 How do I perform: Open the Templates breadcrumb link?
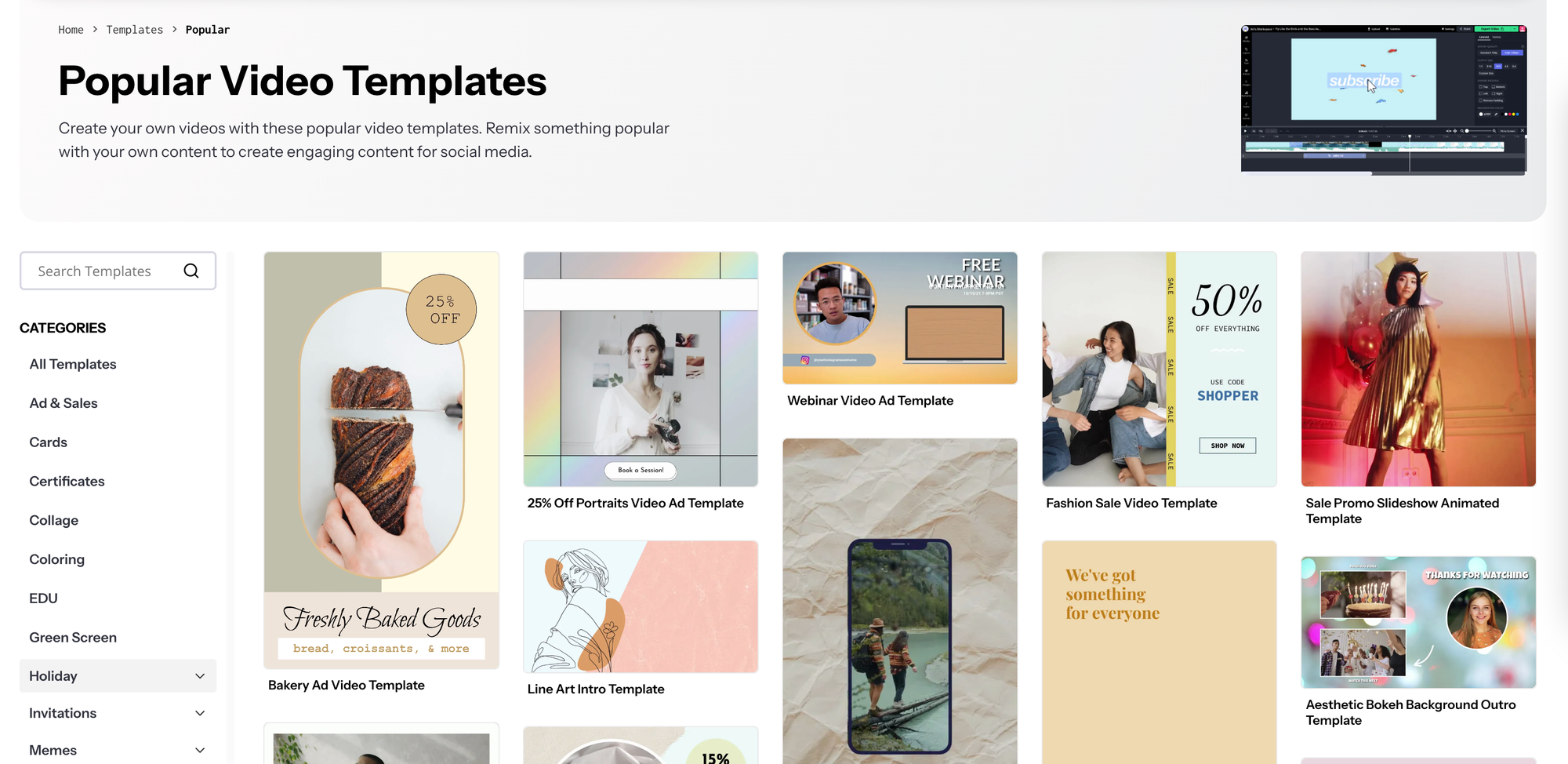(135, 30)
